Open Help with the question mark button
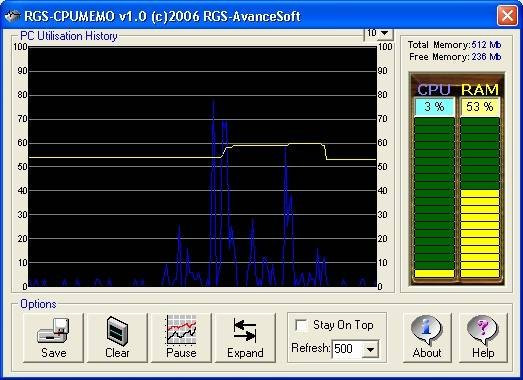523x380 pixels. pos(483,338)
